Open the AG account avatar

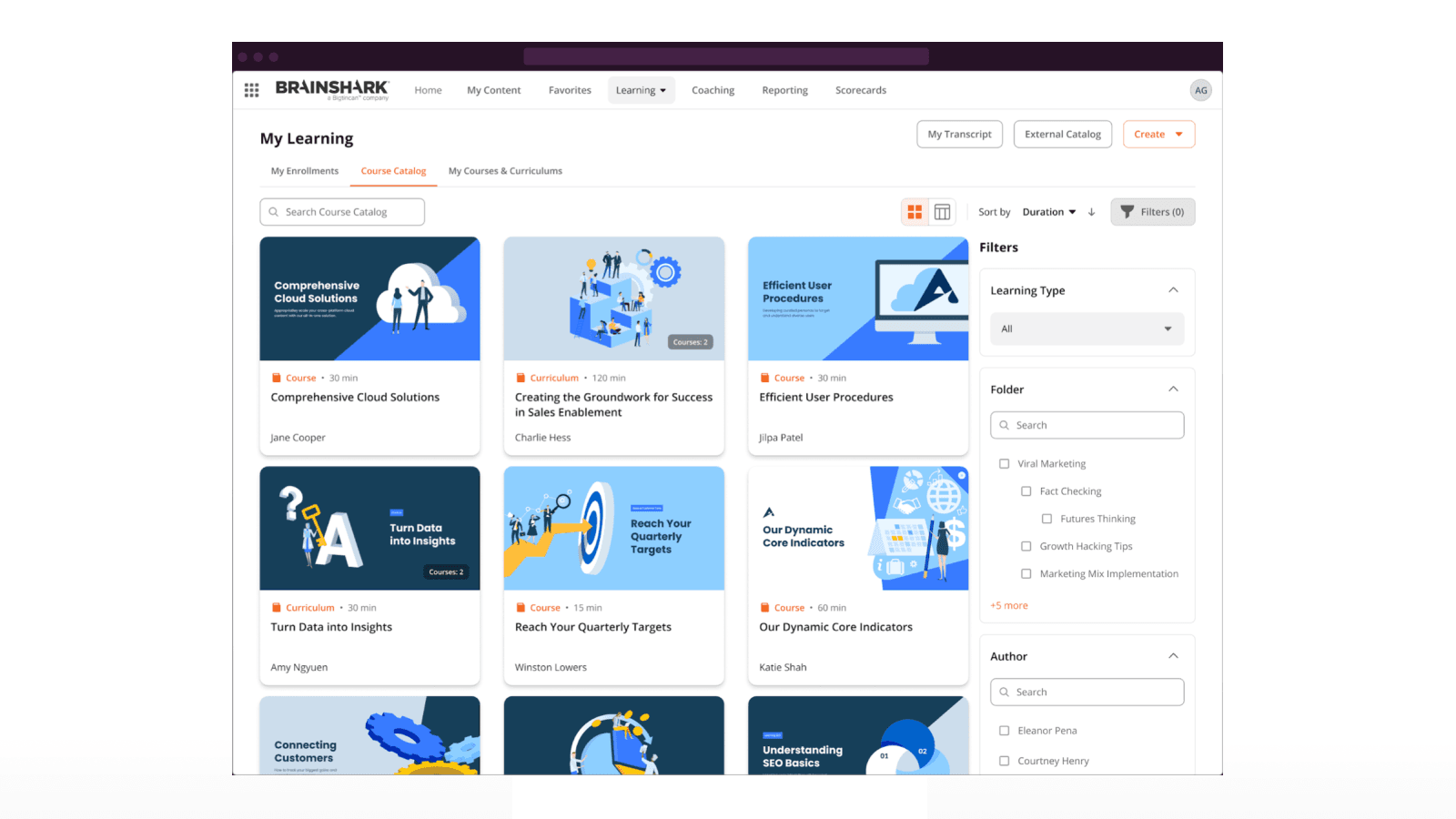[1201, 89]
